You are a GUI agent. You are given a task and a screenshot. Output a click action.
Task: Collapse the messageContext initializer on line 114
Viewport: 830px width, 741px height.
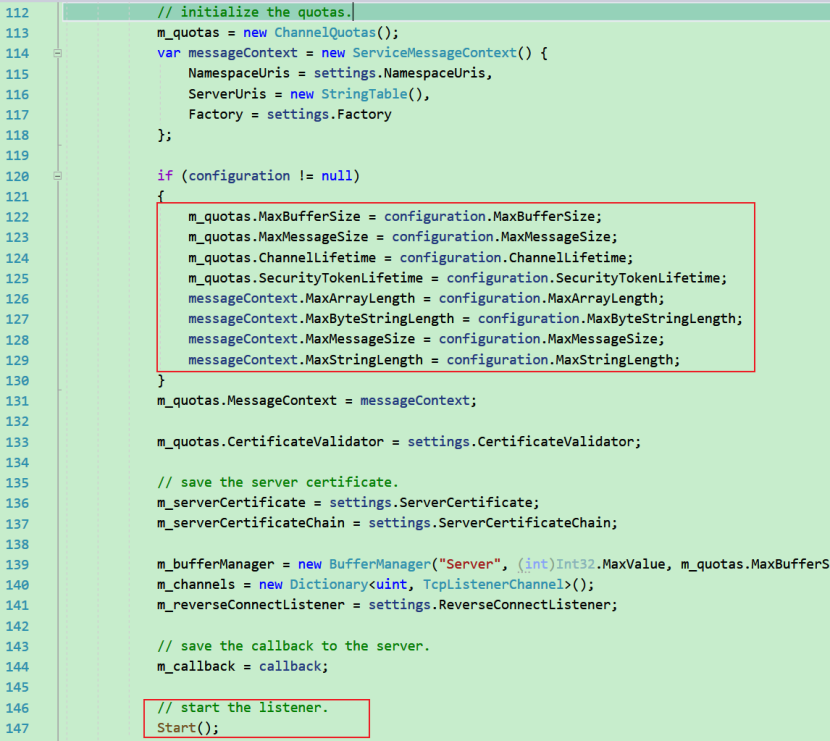[x=58, y=53]
